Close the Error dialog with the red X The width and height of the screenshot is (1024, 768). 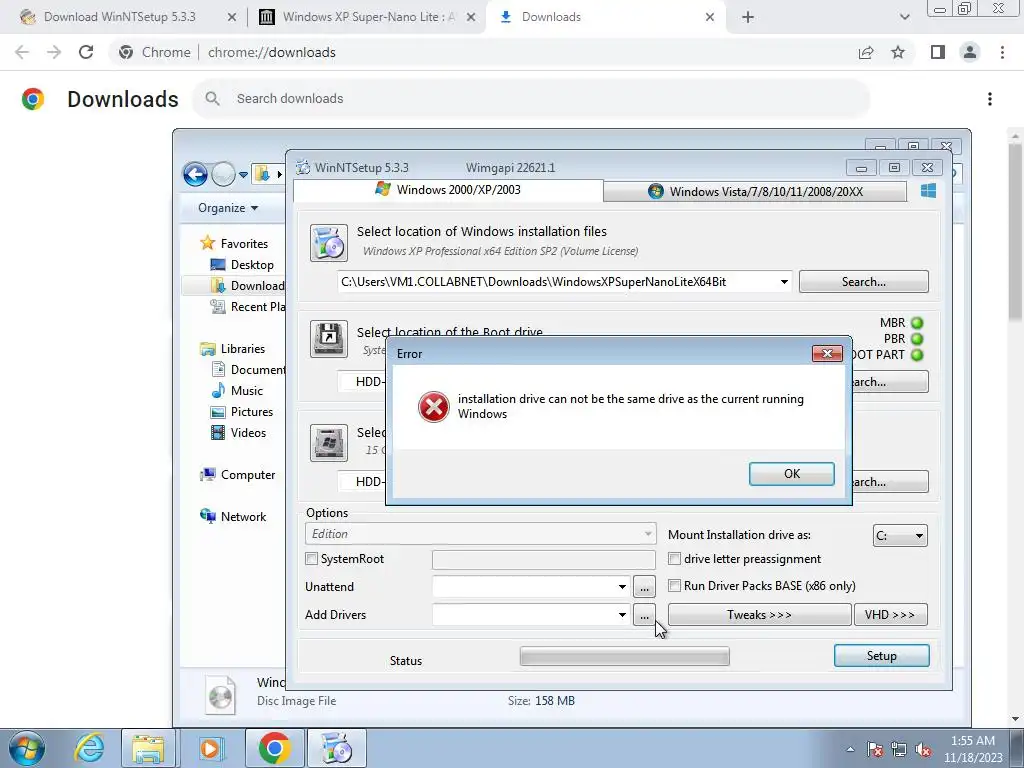(x=827, y=353)
